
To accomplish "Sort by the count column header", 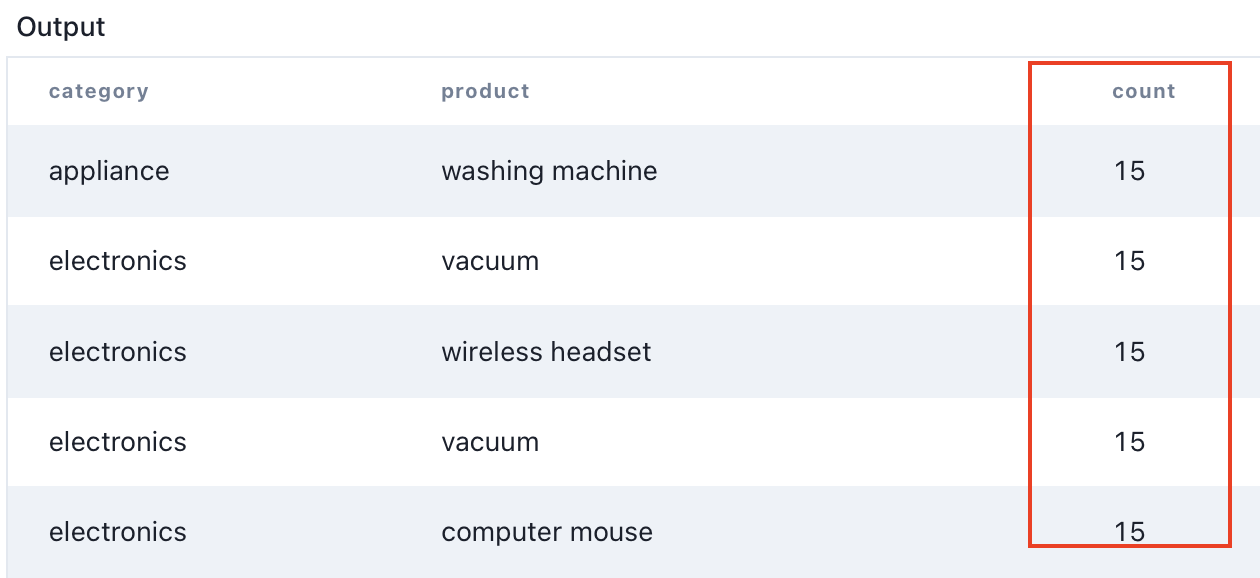I will coord(1143,91).
